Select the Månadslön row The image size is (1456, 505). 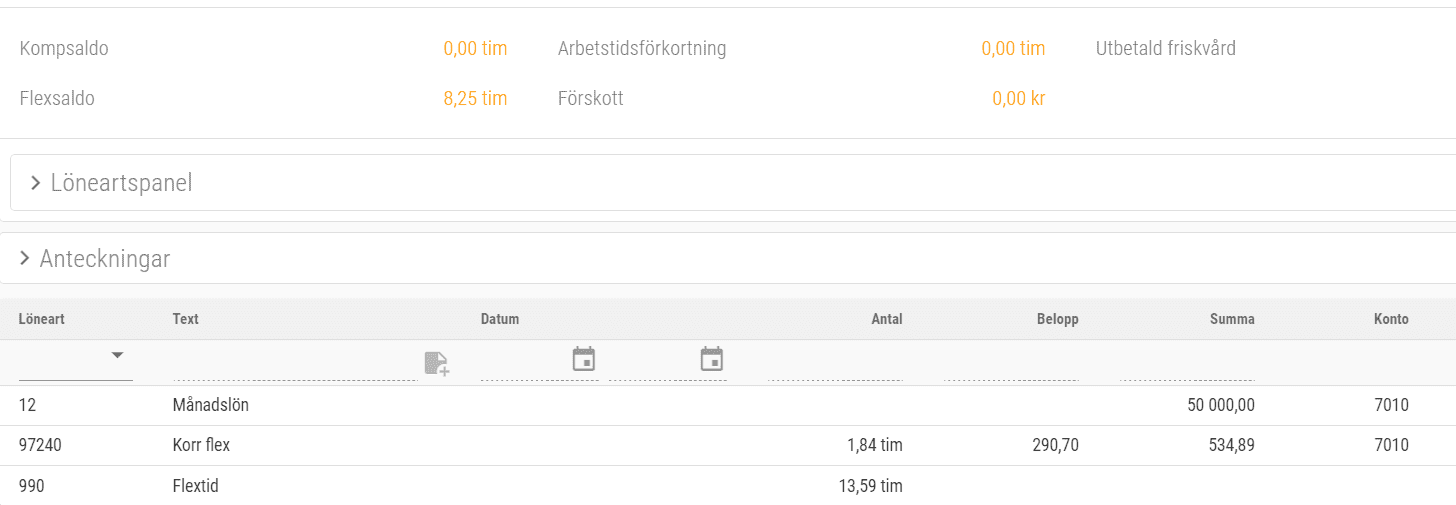pos(211,405)
